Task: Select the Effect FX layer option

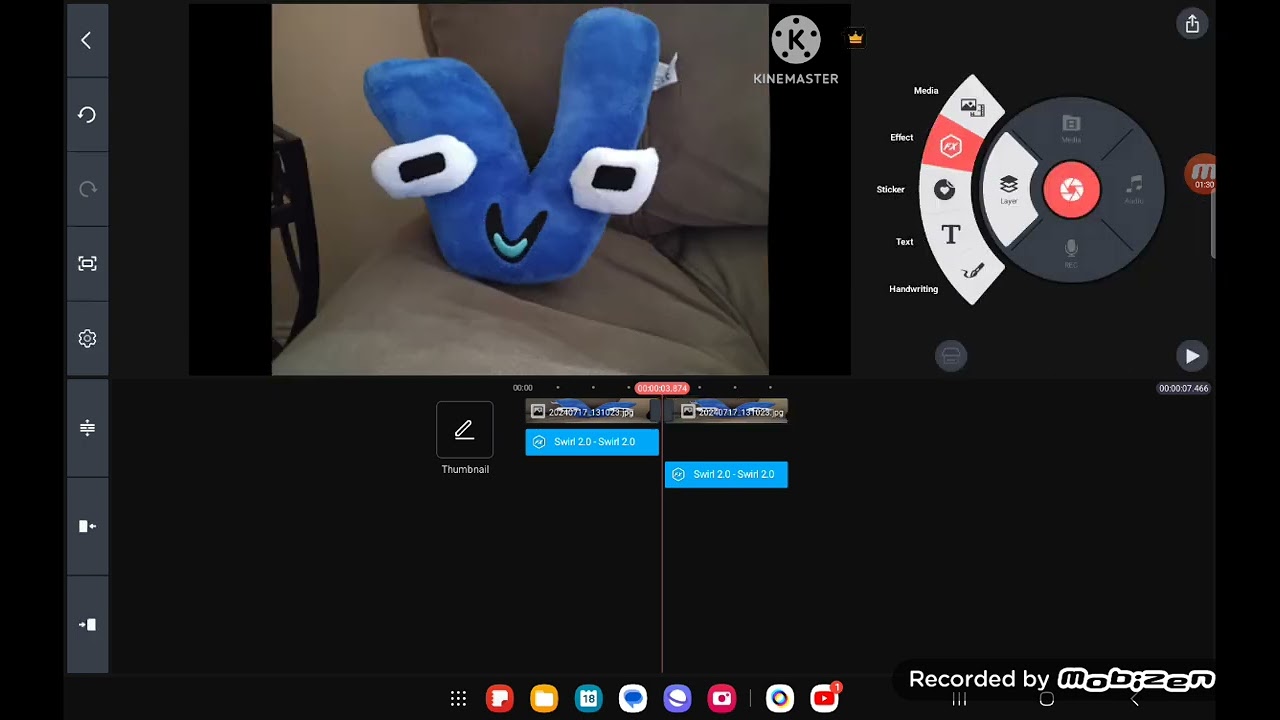Action: tap(951, 147)
